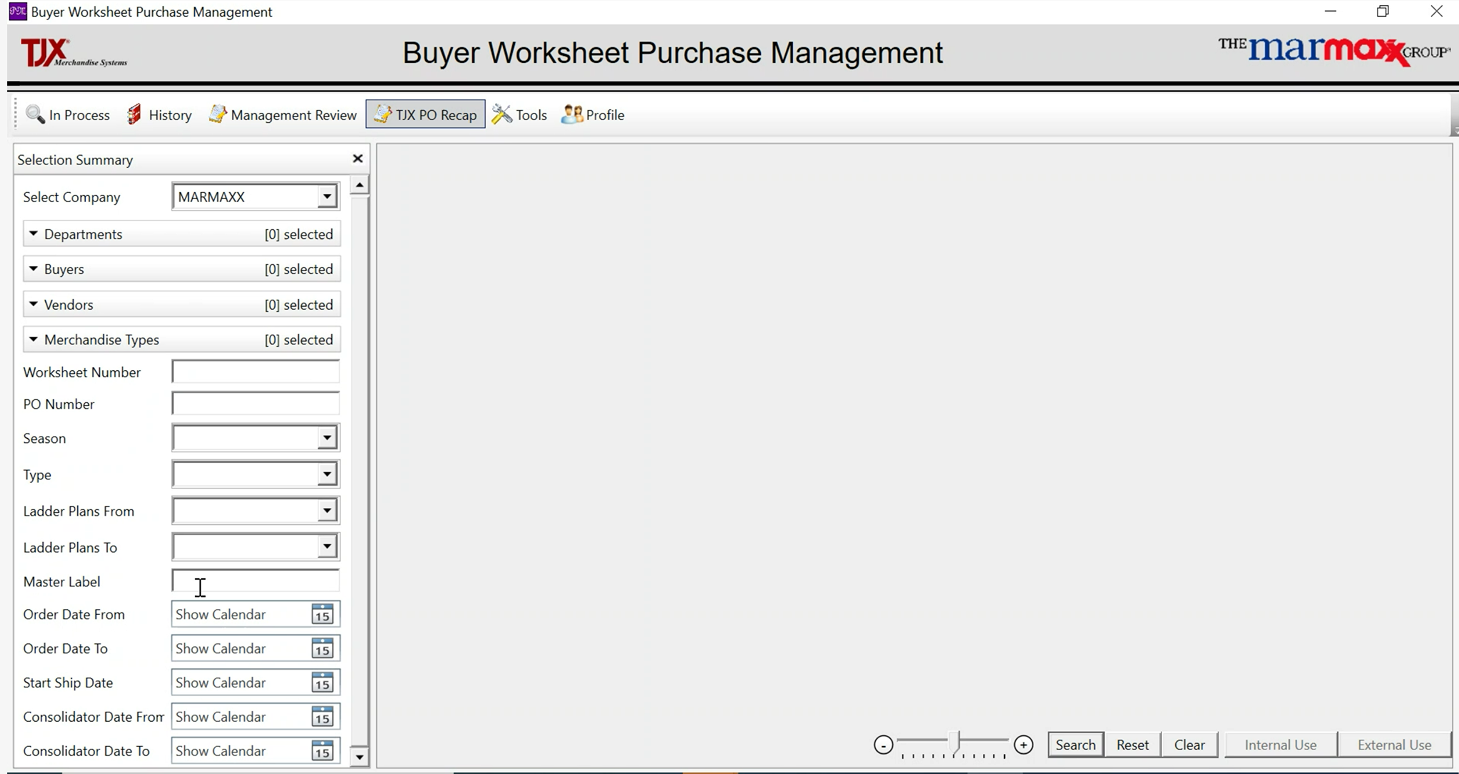Click the zoom slider track
This screenshot has width=1459, height=774.
pyautogui.click(x=953, y=743)
